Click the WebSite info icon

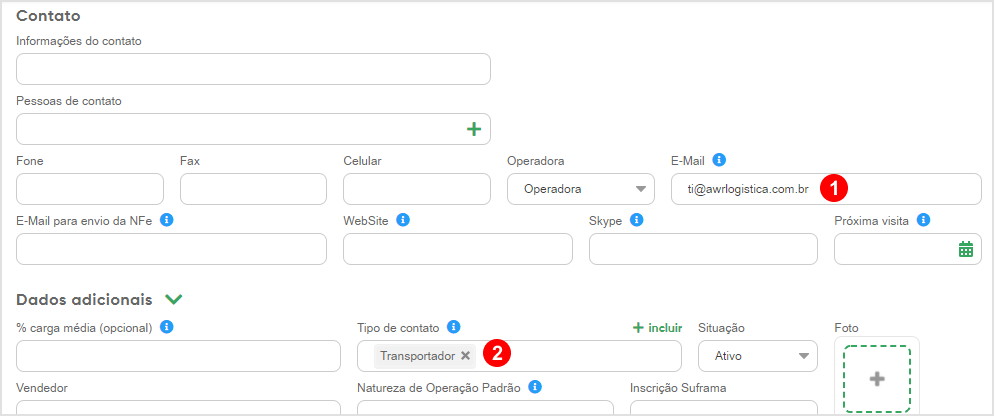403,220
